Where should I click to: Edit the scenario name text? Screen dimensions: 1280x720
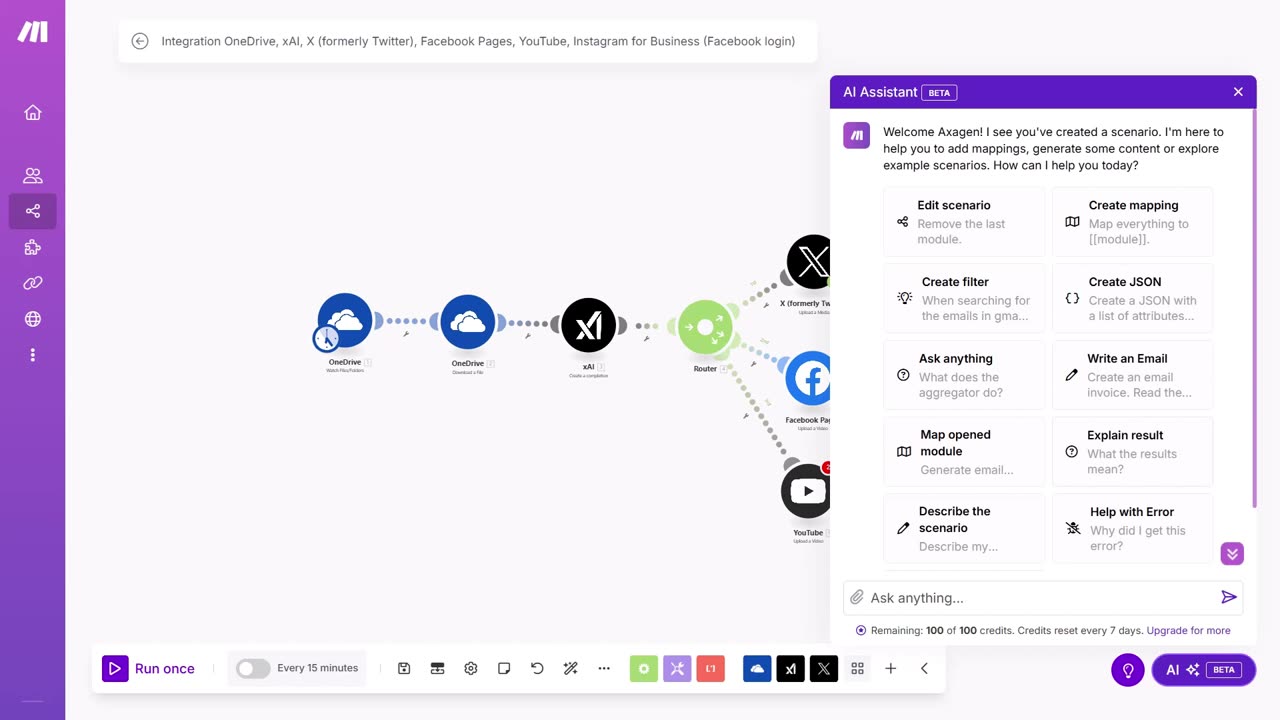(x=478, y=41)
